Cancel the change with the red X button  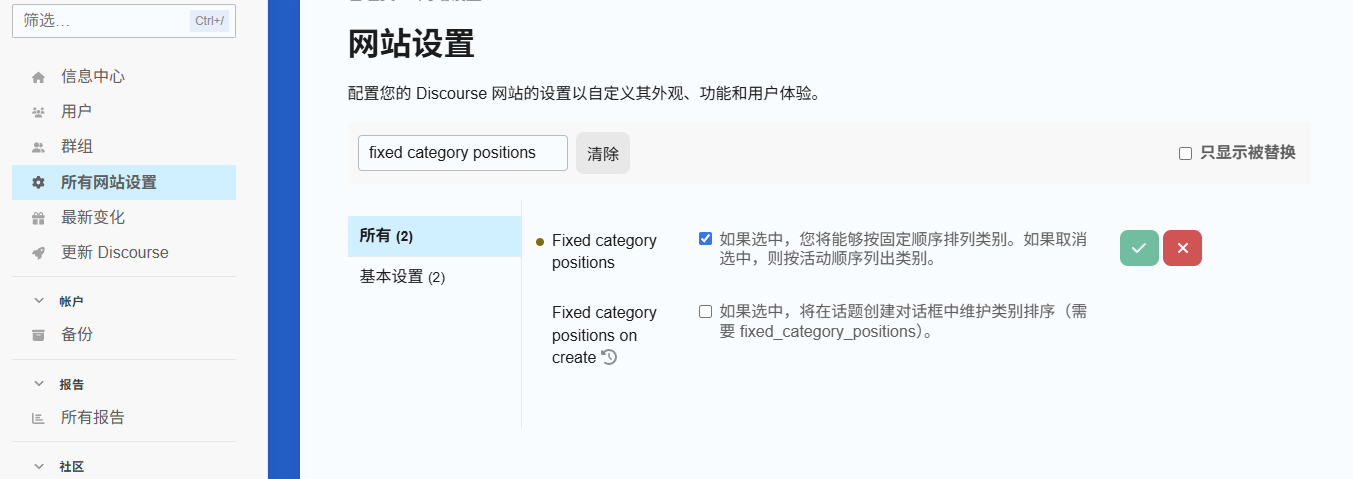[1182, 248]
